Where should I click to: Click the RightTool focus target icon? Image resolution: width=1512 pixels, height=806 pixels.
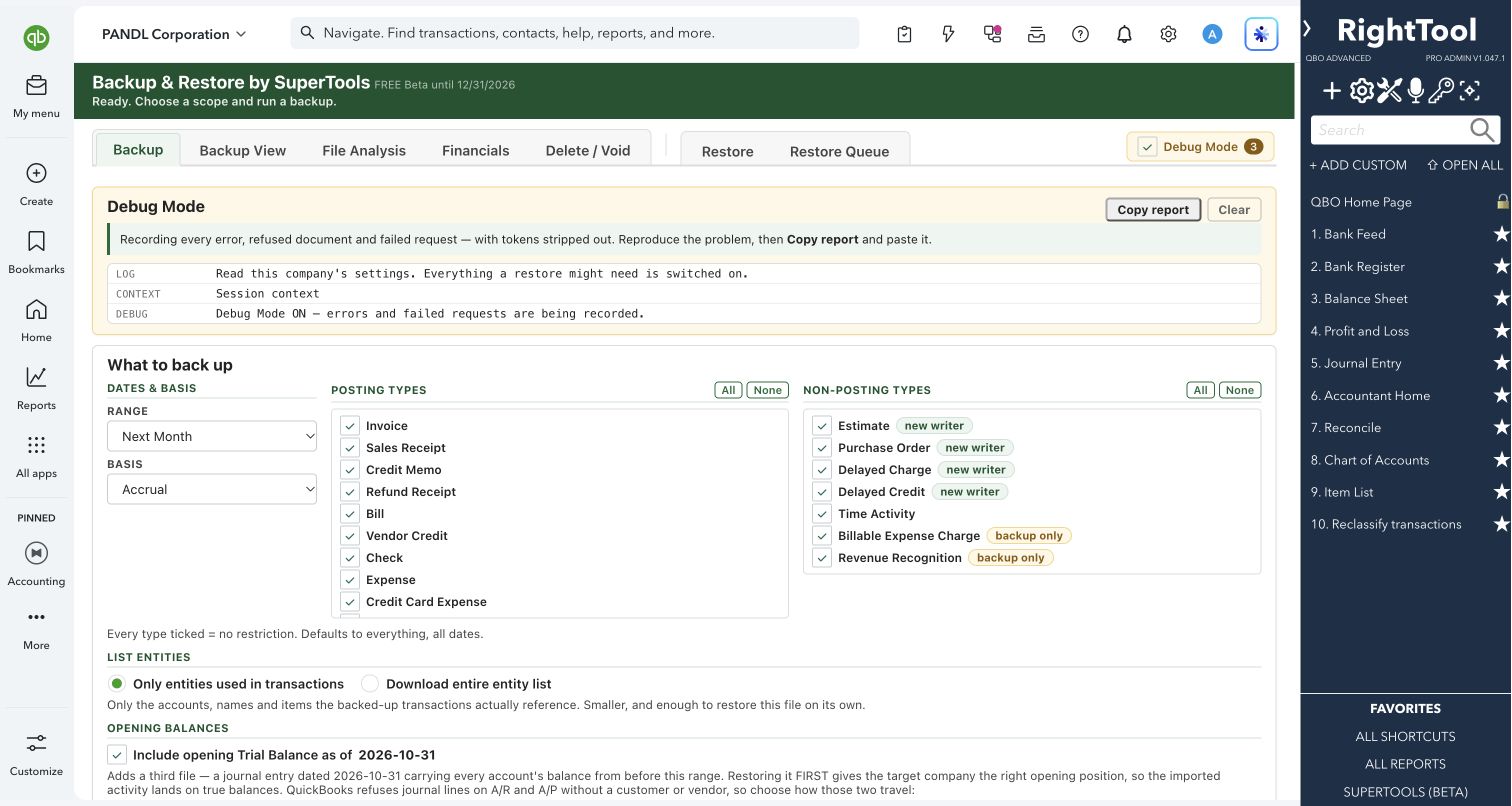coord(1469,92)
